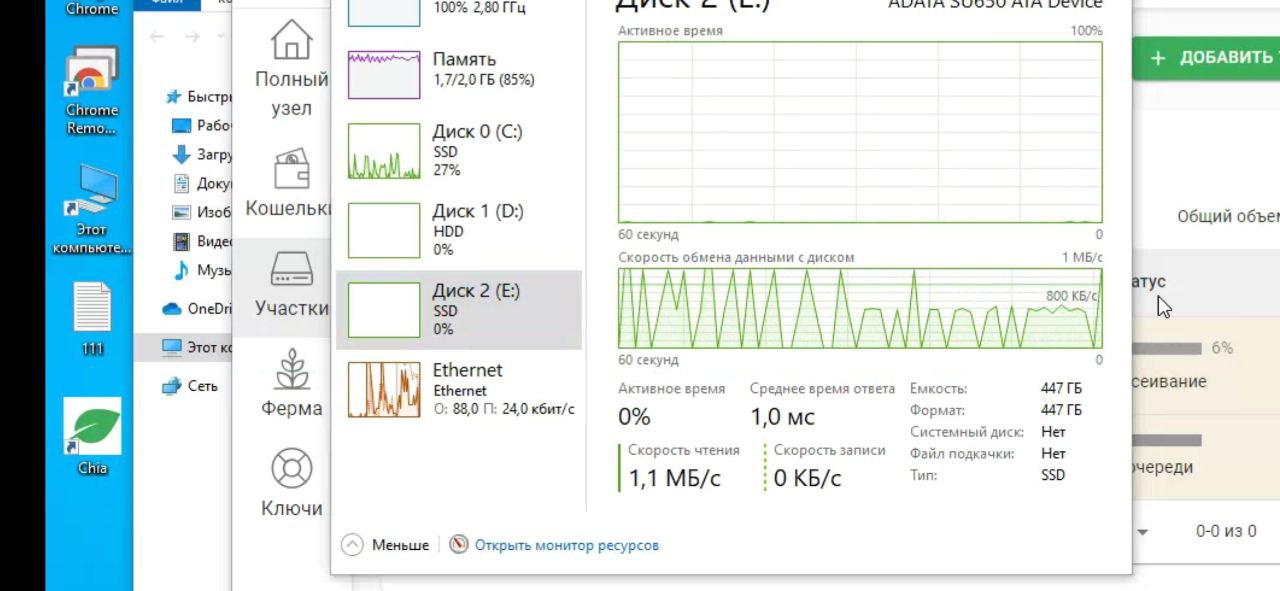Click the Этот компьютер desktop icon
This screenshot has height=591, width=1280.
[x=92, y=192]
